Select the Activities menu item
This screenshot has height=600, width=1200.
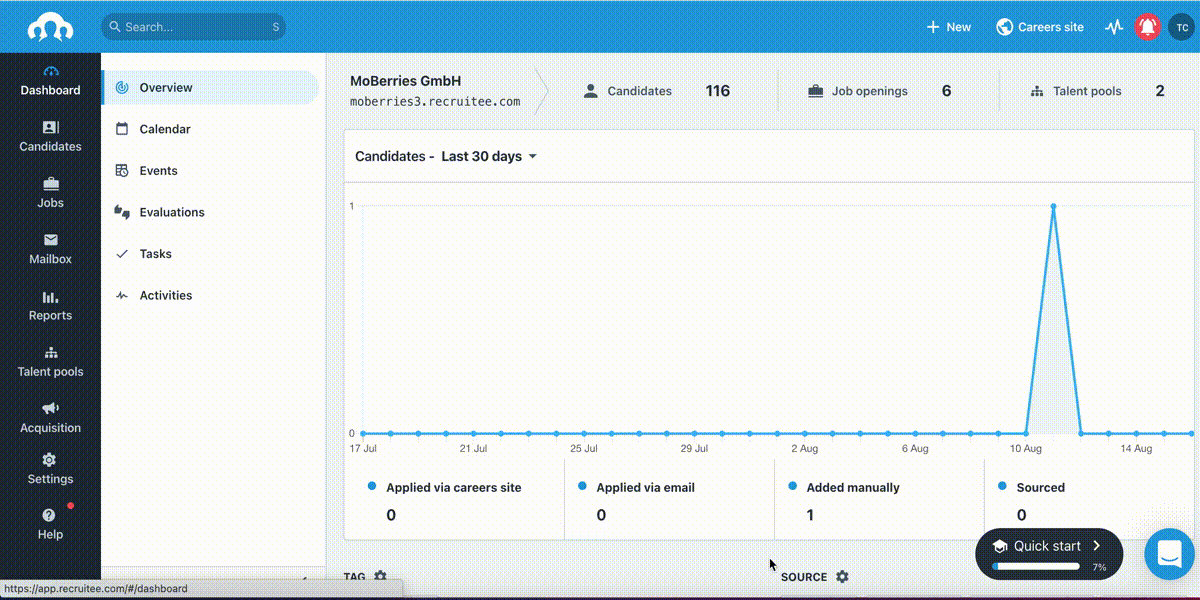coord(210,296)
